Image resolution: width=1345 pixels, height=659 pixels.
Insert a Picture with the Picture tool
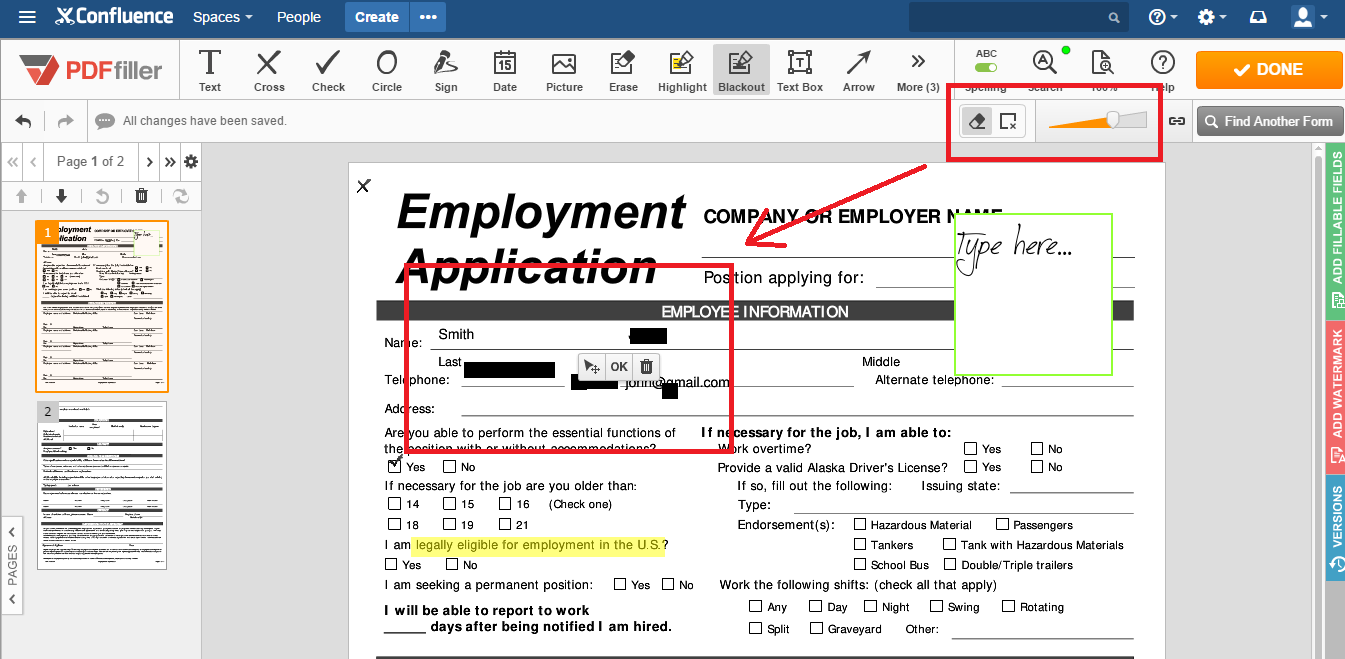click(x=564, y=70)
